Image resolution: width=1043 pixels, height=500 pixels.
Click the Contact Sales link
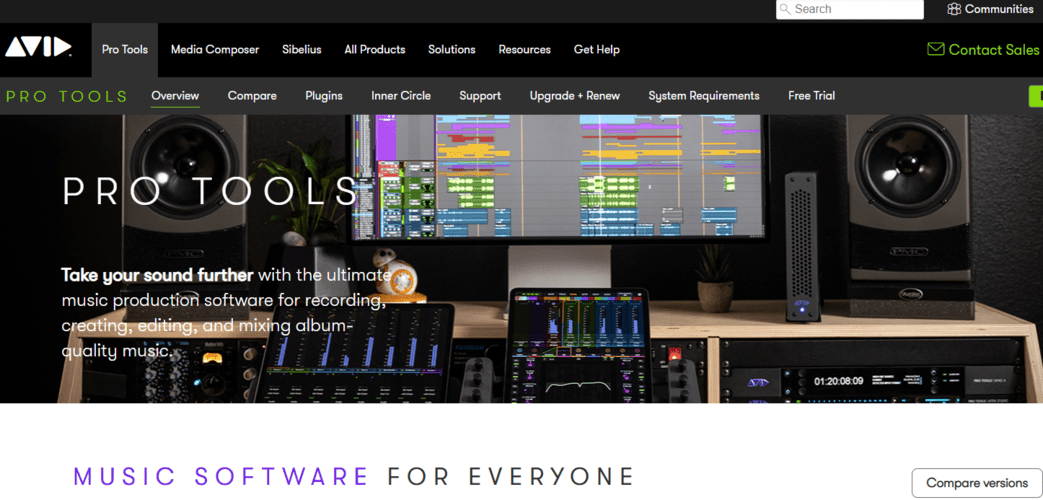[x=983, y=50]
